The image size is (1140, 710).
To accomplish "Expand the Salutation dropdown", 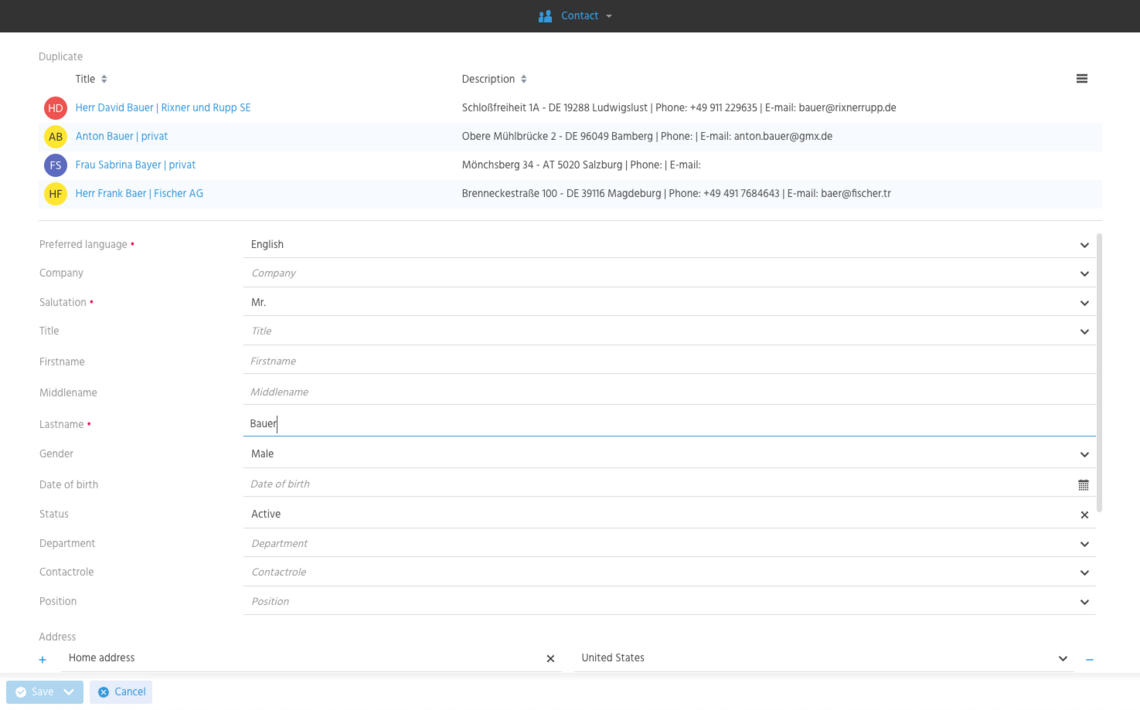I will 1084,303.
